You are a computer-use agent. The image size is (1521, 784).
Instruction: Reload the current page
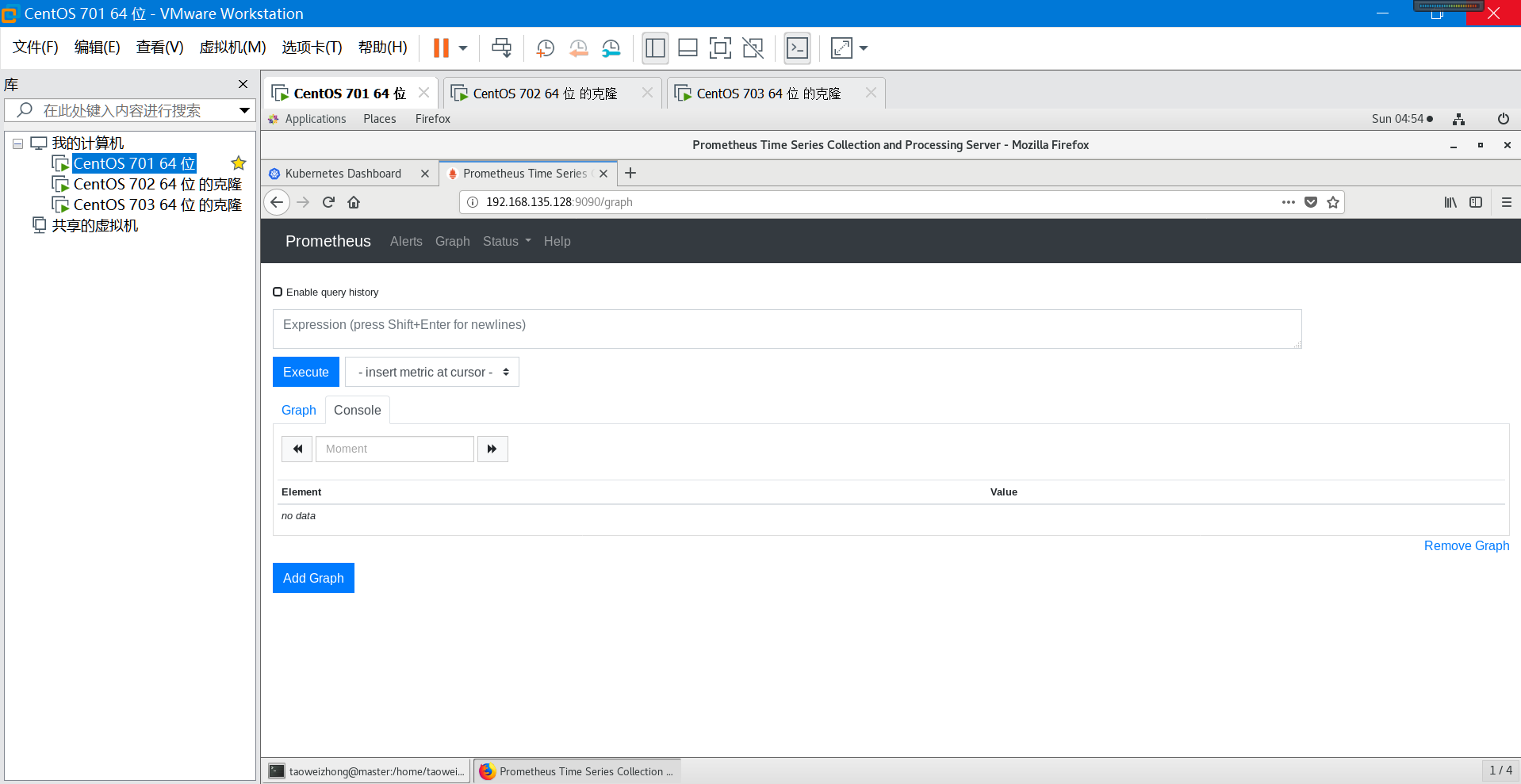[328, 202]
